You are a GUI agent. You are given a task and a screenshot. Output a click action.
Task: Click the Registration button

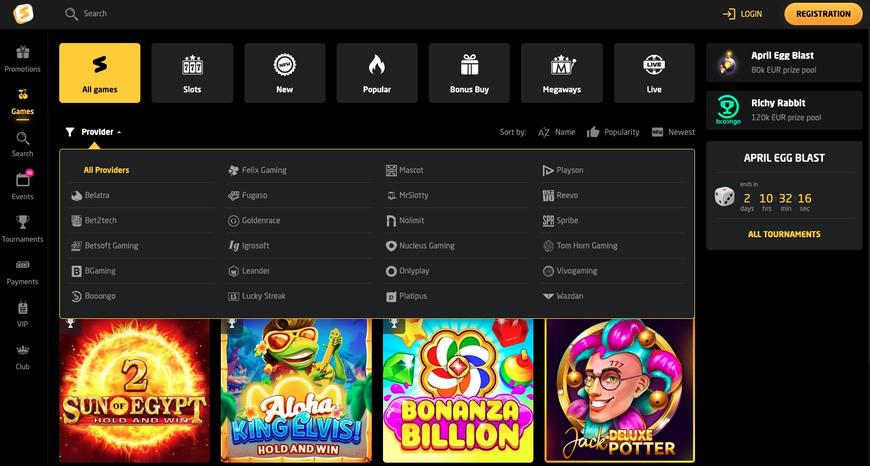pyautogui.click(x=823, y=14)
